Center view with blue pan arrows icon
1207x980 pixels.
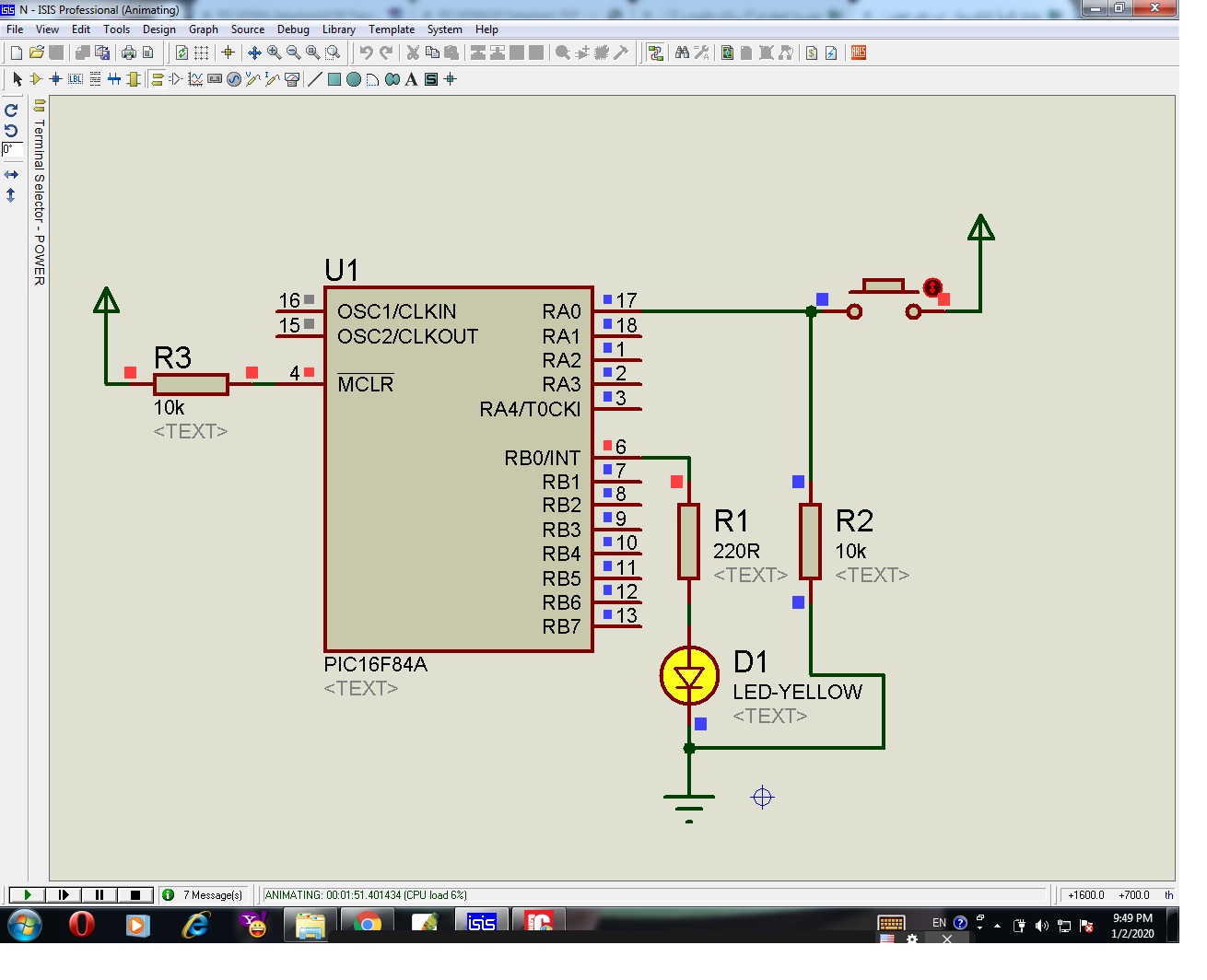254,52
